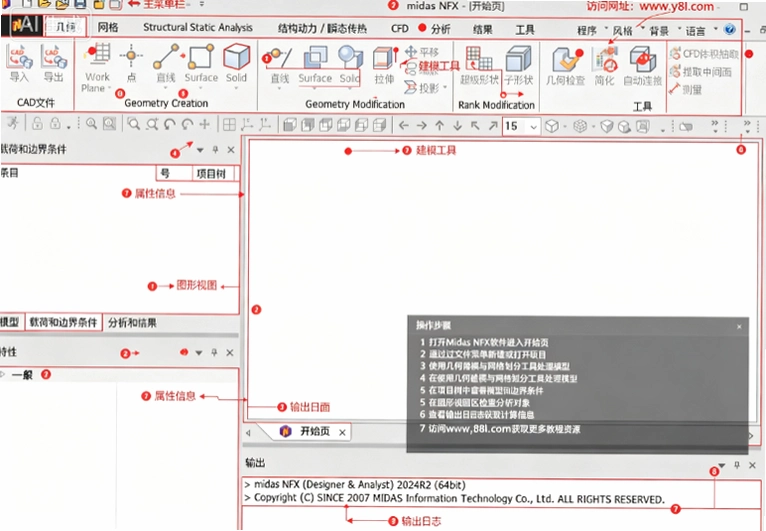Image resolution: width=766 pixels, height=531 pixels.
Task: Switch to the 载荷和边界条件 bottom tab
Action: click(x=63, y=322)
